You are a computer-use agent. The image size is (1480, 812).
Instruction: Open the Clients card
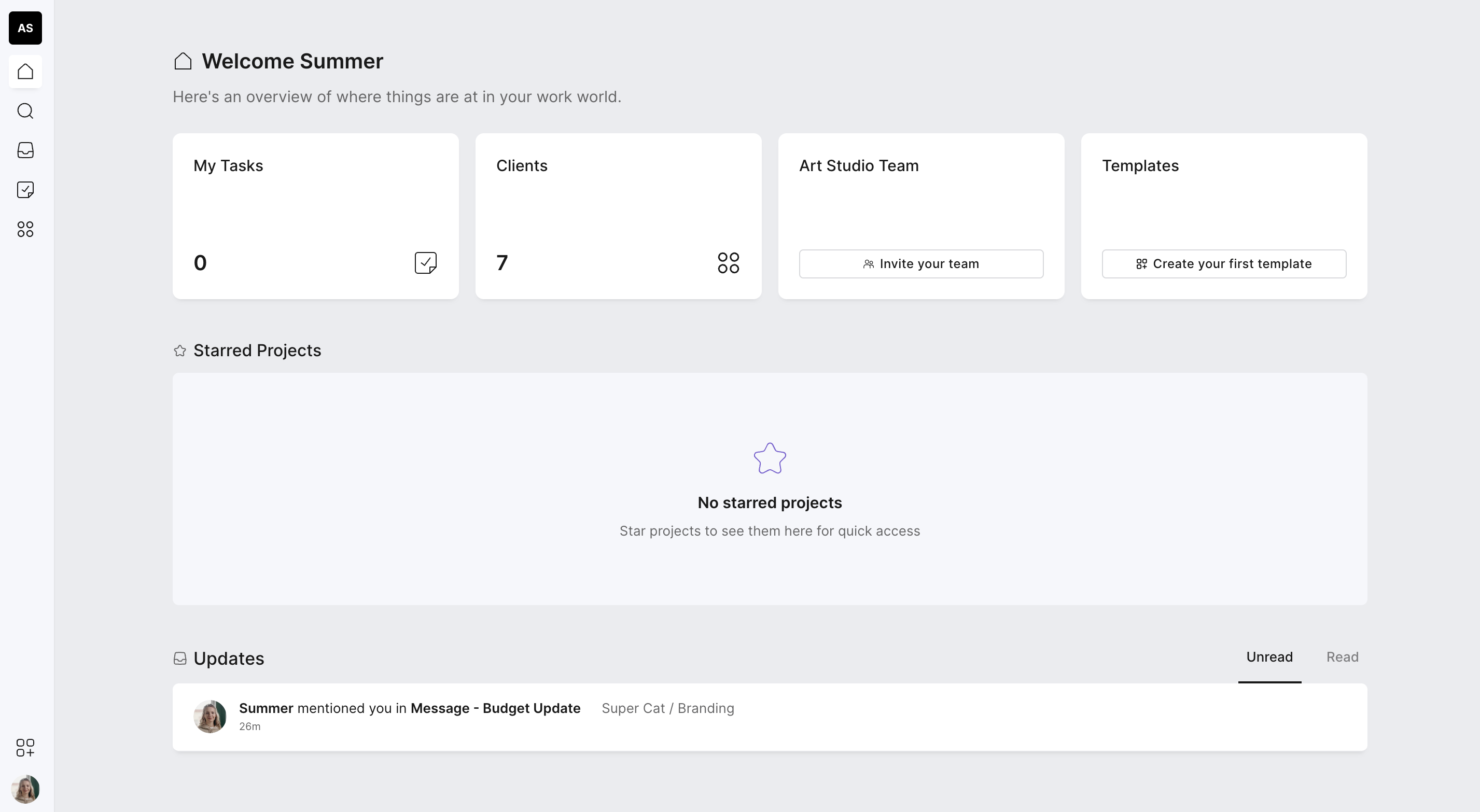(x=618, y=216)
